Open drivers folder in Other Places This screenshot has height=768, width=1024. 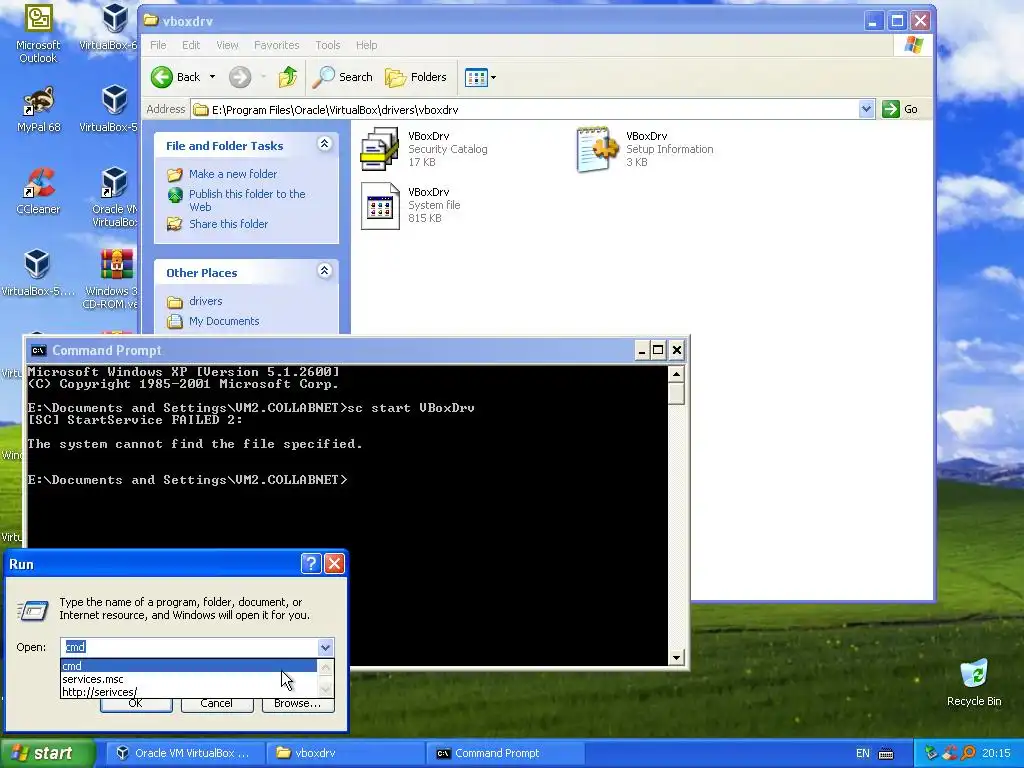click(x=205, y=301)
